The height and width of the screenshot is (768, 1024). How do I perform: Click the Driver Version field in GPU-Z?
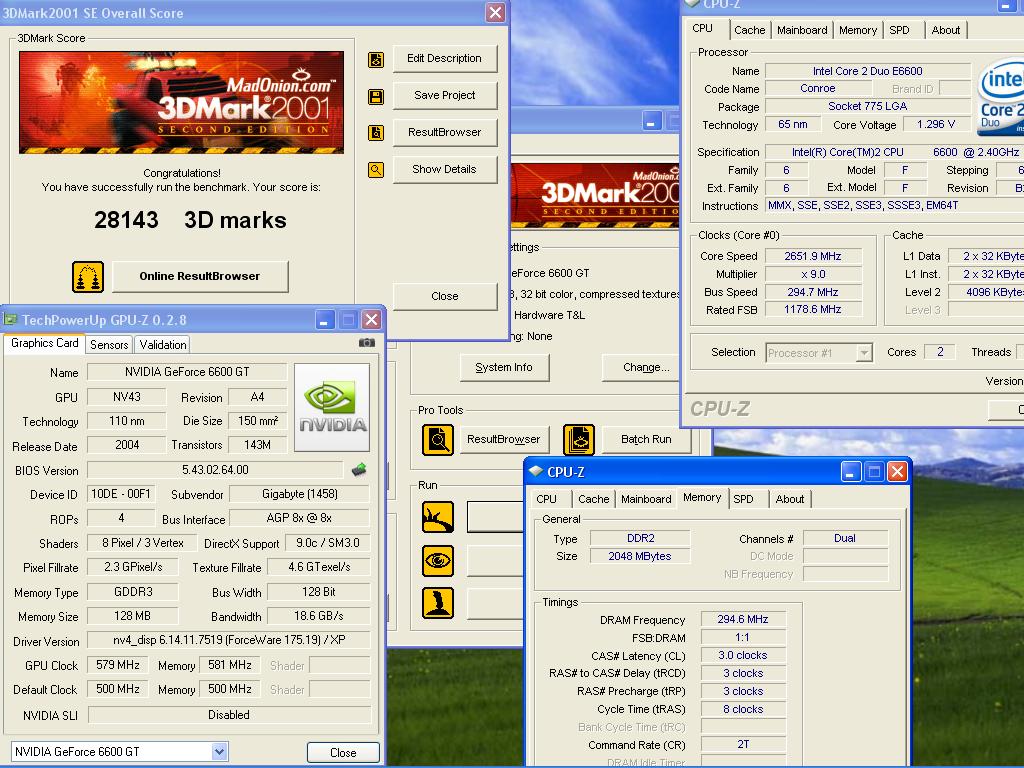tap(229, 640)
